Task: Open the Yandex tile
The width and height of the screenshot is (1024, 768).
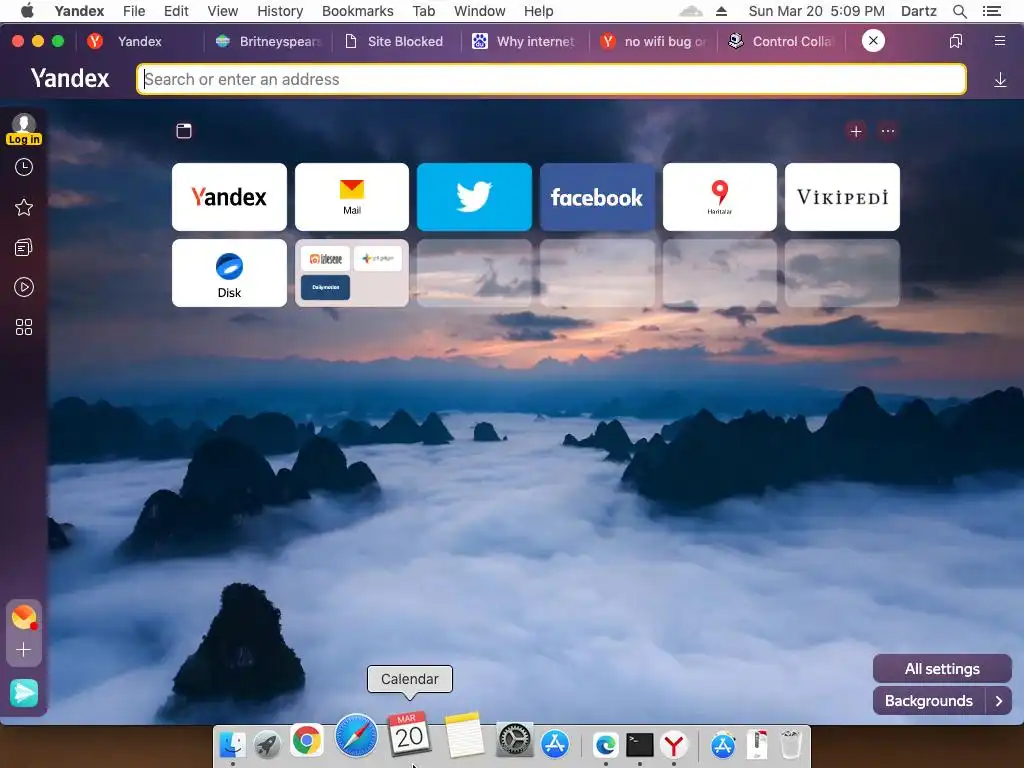Action: [x=229, y=197]
